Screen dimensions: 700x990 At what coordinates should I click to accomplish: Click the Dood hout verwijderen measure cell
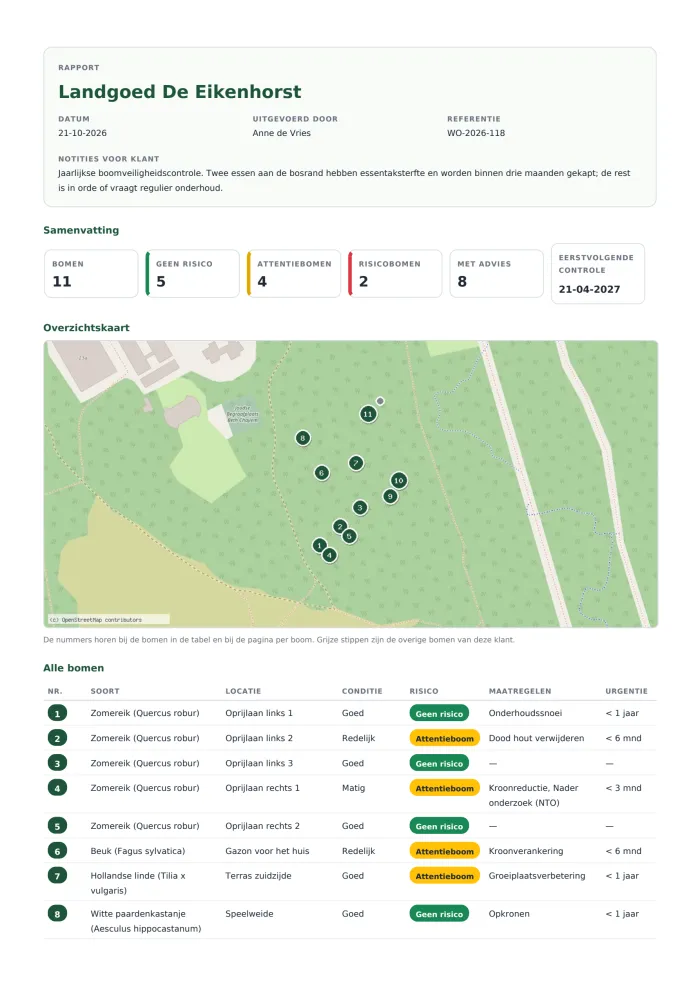537,738
